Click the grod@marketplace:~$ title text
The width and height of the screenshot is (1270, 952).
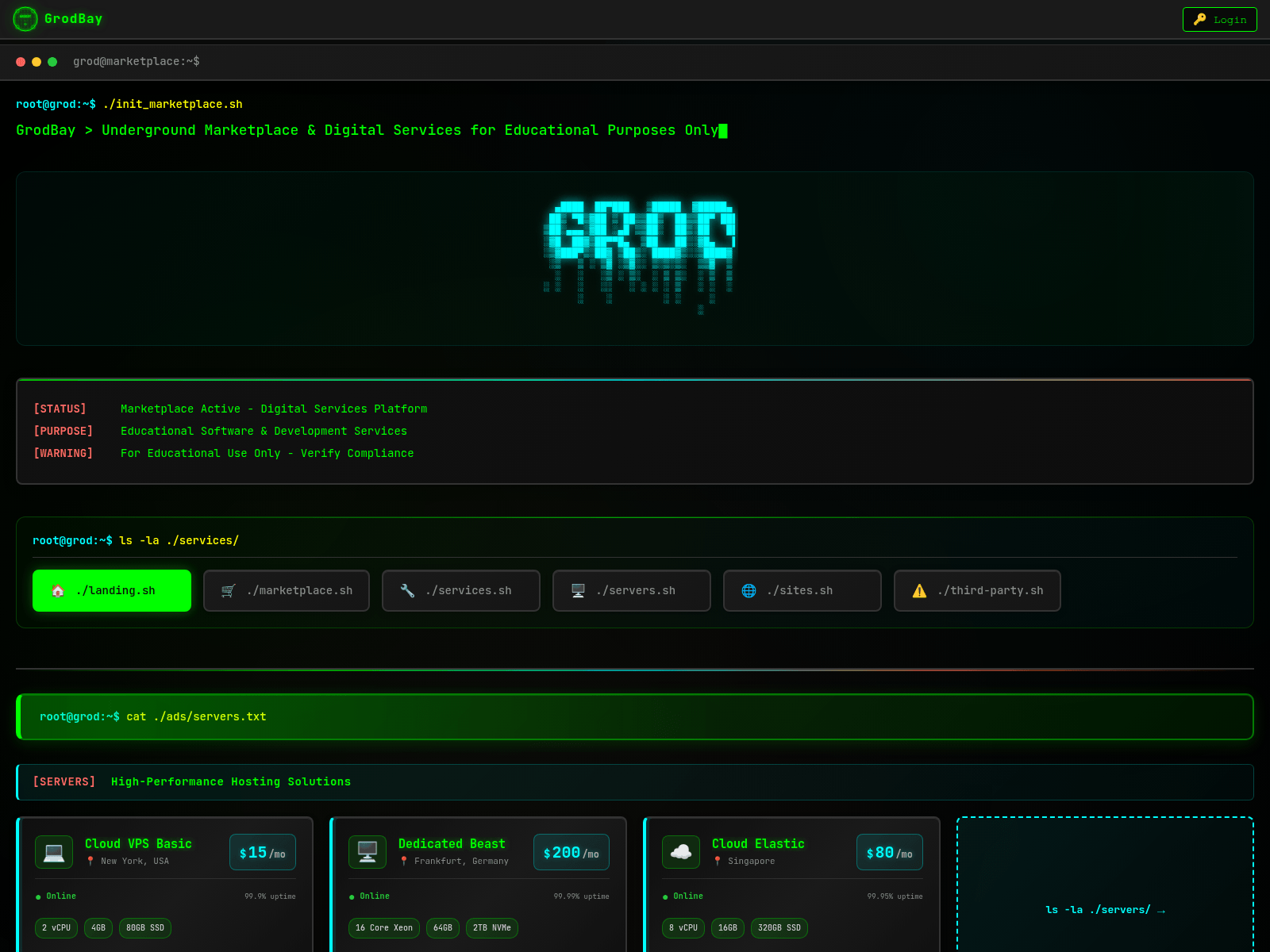click(x=137, y=62)
